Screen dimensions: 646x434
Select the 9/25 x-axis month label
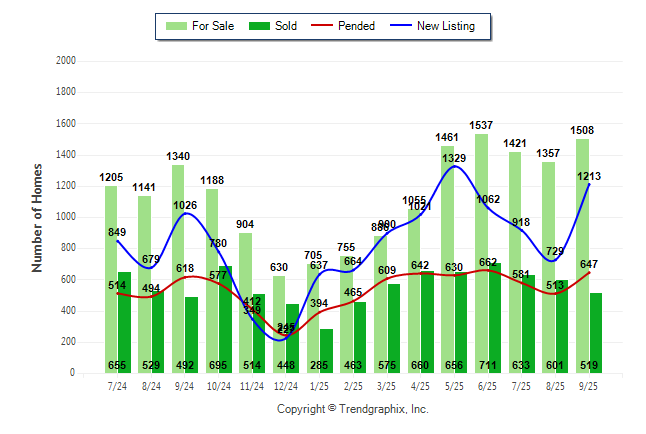coord(589,386)
